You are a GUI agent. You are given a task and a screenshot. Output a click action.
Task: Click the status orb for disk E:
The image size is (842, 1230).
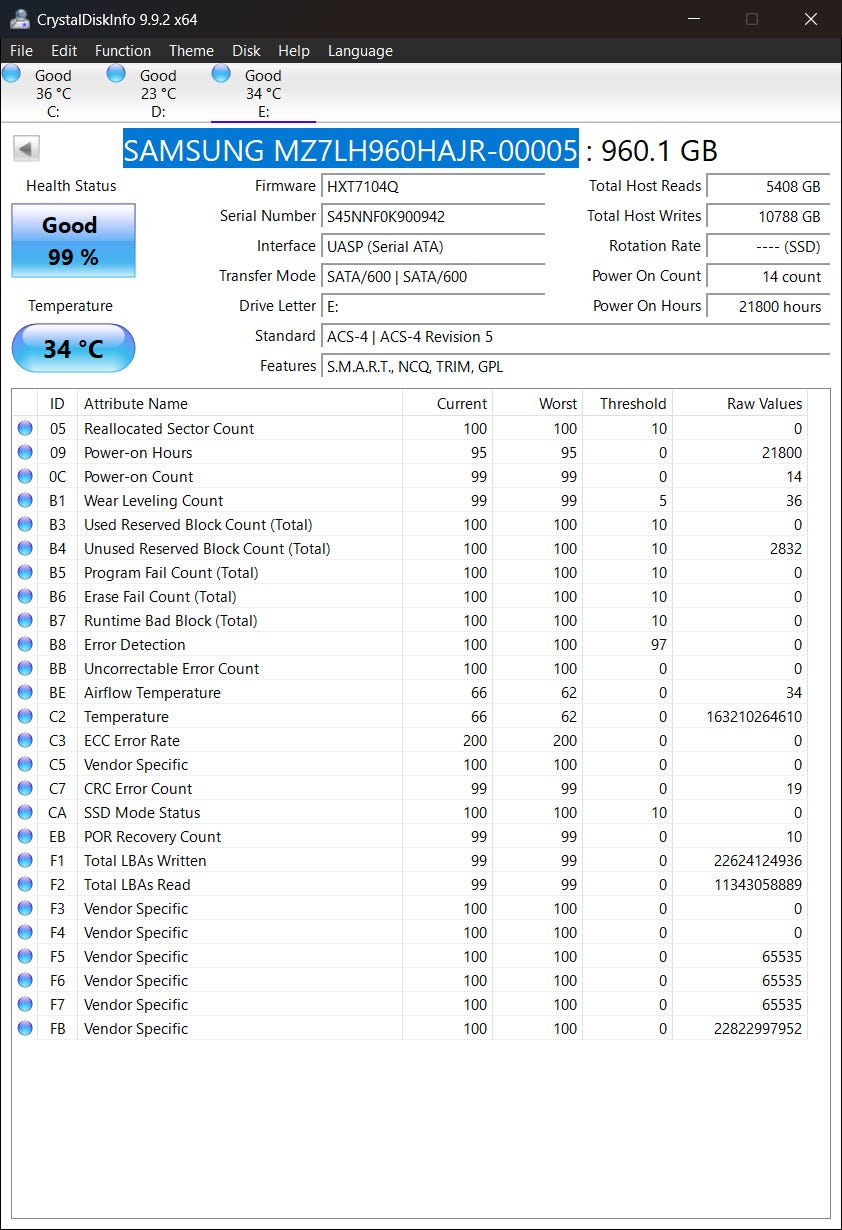[221, 73]
